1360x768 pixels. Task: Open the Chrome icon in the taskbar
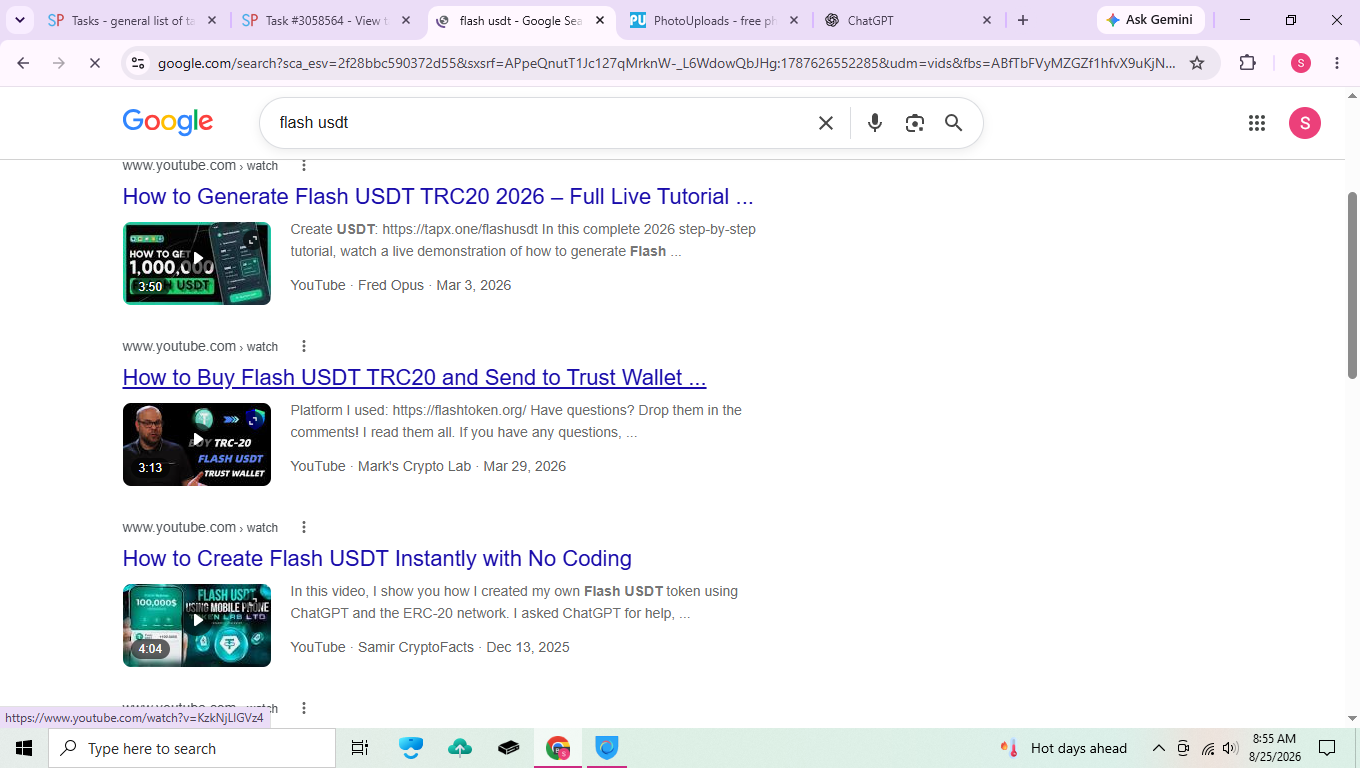558,748
